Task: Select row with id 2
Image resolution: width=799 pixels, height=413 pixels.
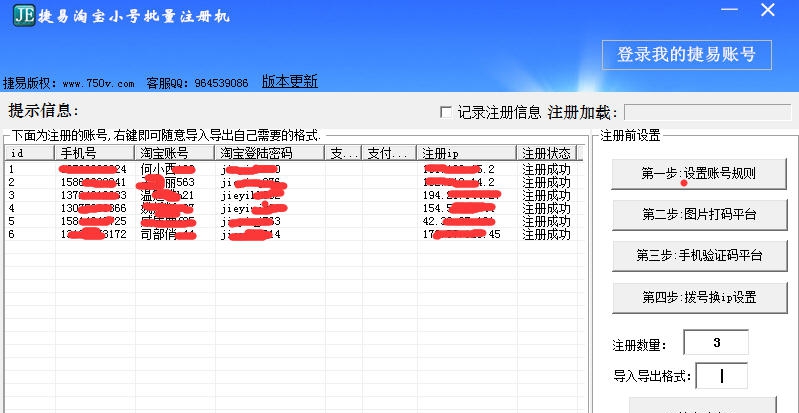Action: (x=293, y=183)
